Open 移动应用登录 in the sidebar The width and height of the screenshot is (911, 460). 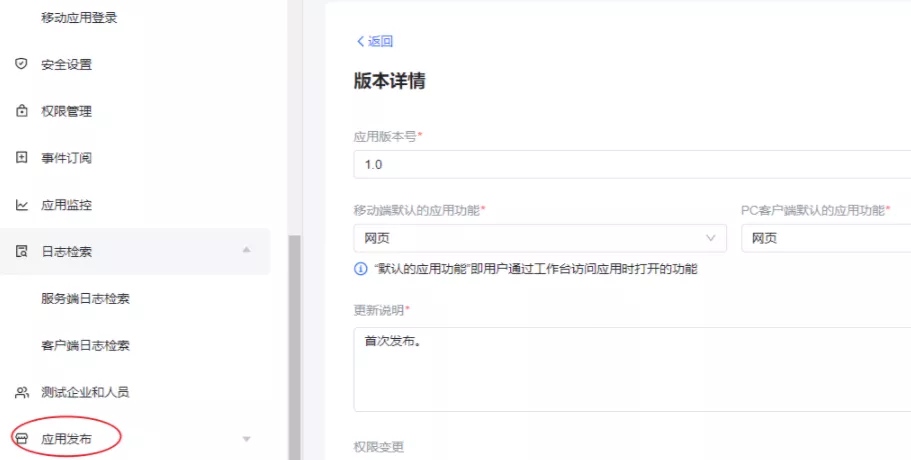point(79,17)
